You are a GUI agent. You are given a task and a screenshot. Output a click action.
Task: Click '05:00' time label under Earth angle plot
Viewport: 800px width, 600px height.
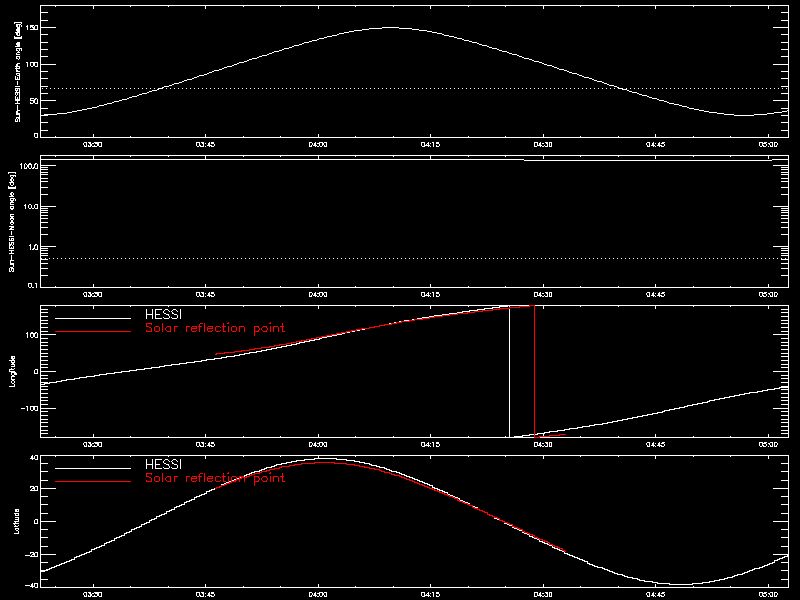pyautogui.click(x=768, y=145)
